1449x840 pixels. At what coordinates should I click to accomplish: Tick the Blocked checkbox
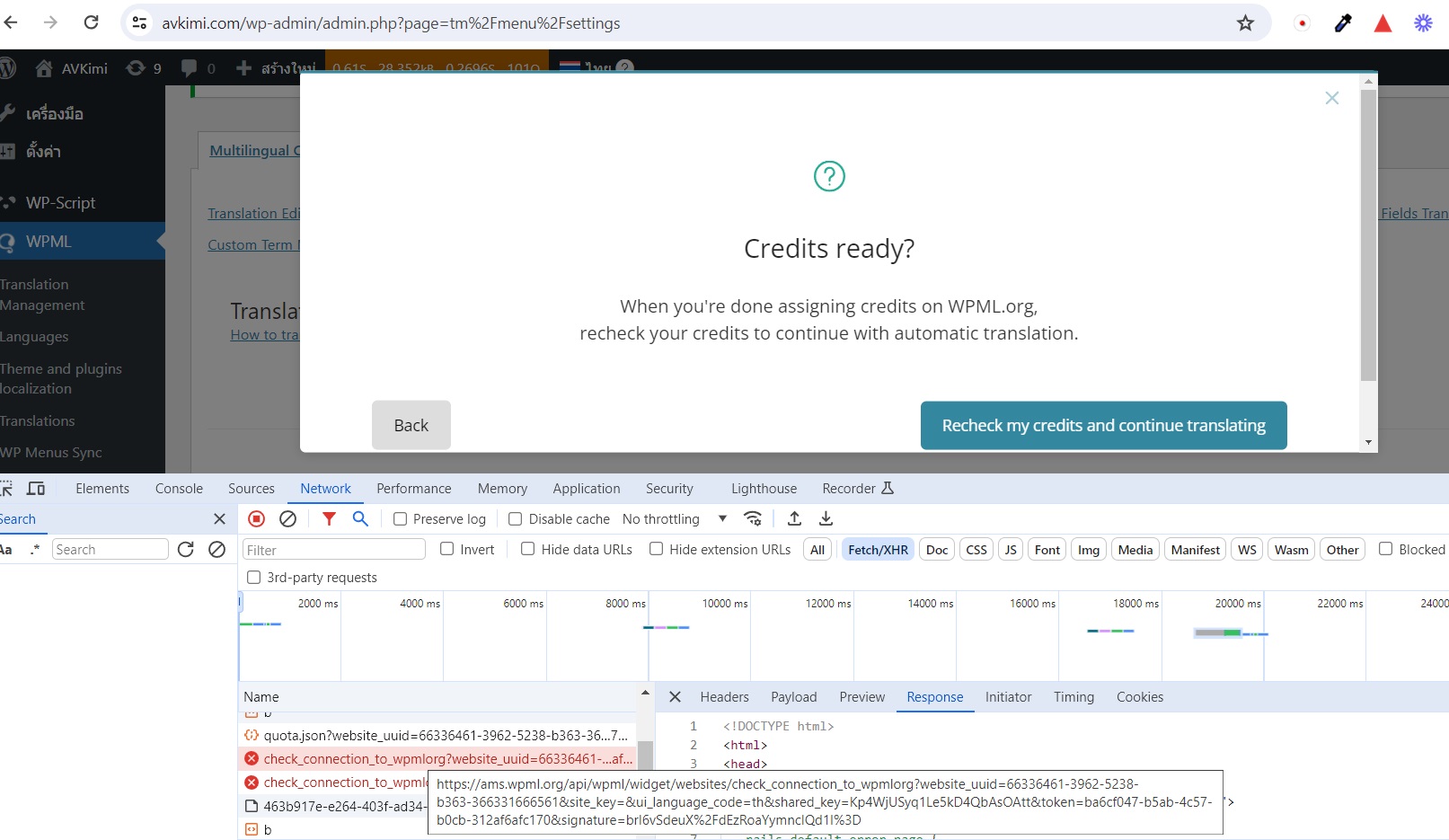(1386, 549)
